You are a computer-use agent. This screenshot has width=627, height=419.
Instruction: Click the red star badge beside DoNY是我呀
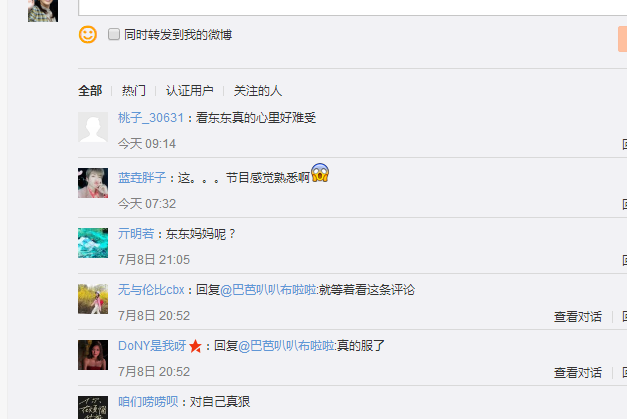coord(196,346)
